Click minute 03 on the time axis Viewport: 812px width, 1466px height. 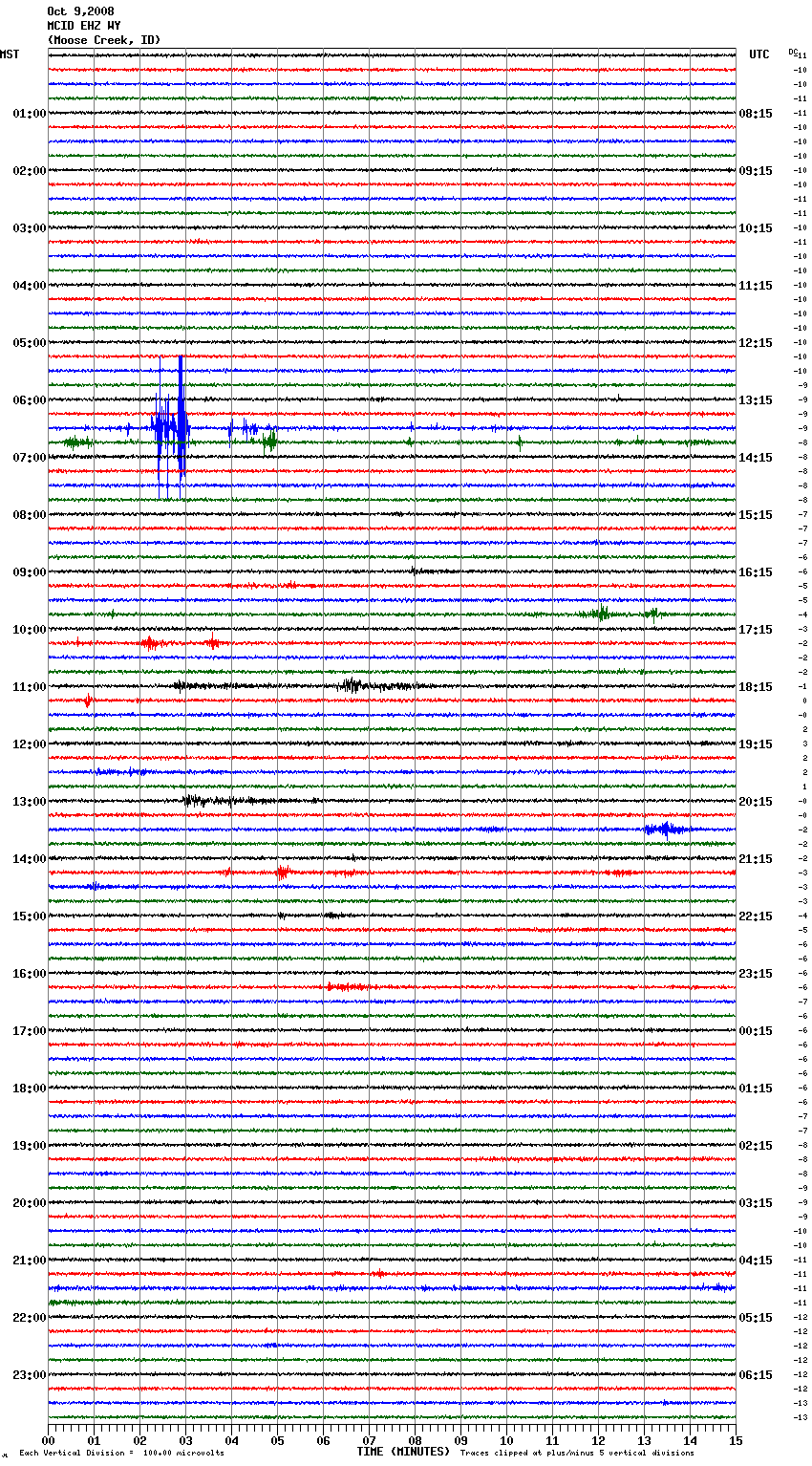[186, 1439]
